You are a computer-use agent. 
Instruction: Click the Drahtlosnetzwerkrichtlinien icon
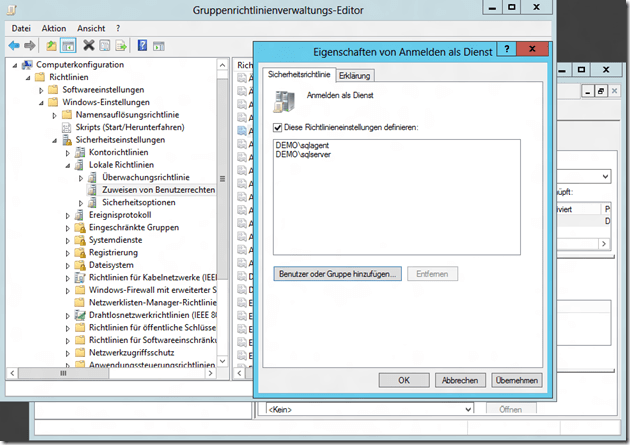80,315
